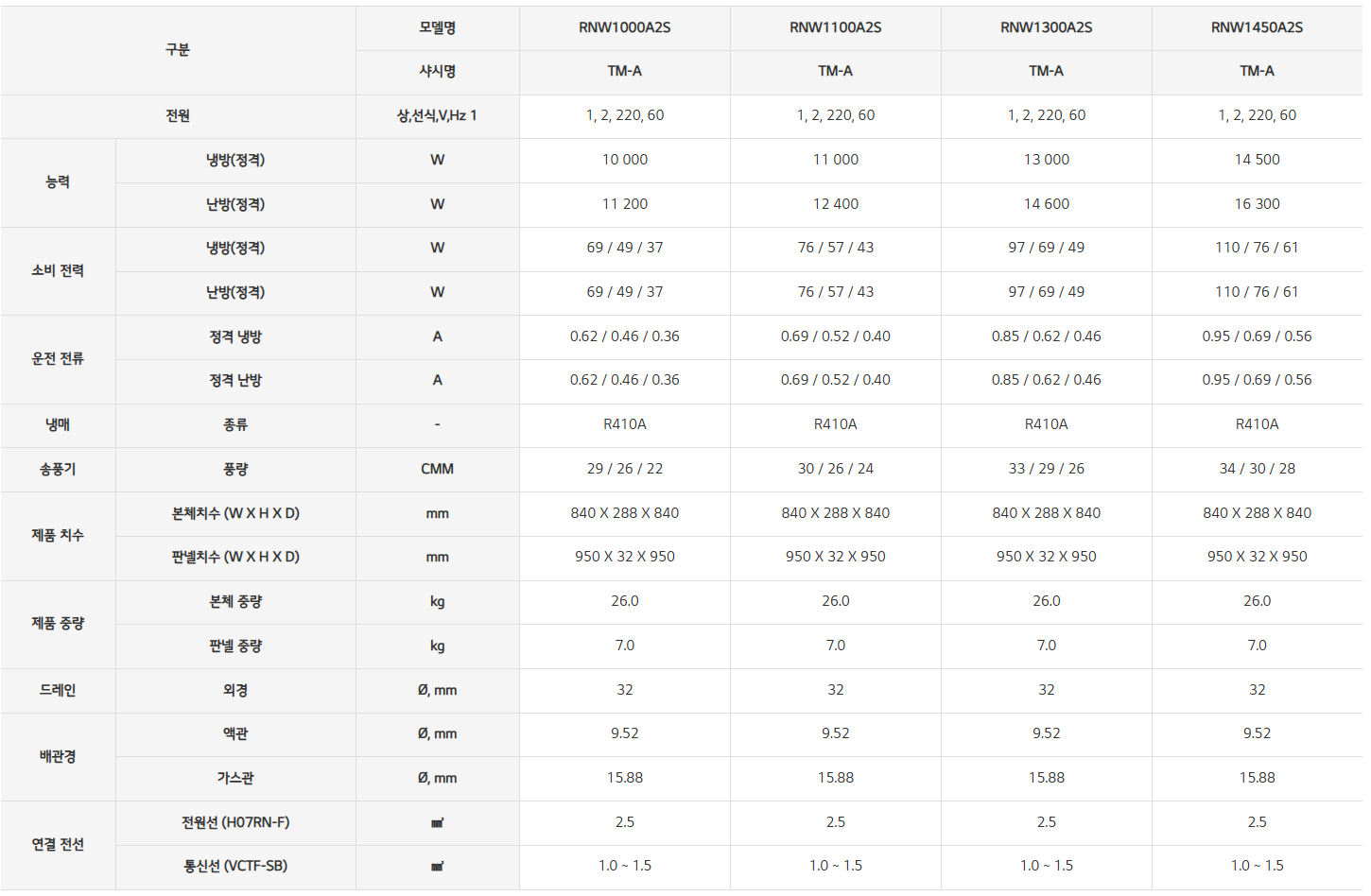Click the 통신선 (VCTF-SB) row label

point(235,866)
